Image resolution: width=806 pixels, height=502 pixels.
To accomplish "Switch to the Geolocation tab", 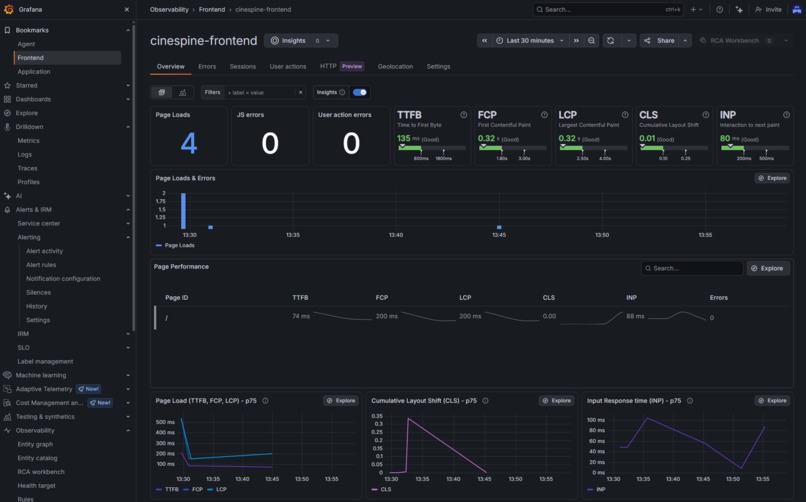I will tap(395, 66).
